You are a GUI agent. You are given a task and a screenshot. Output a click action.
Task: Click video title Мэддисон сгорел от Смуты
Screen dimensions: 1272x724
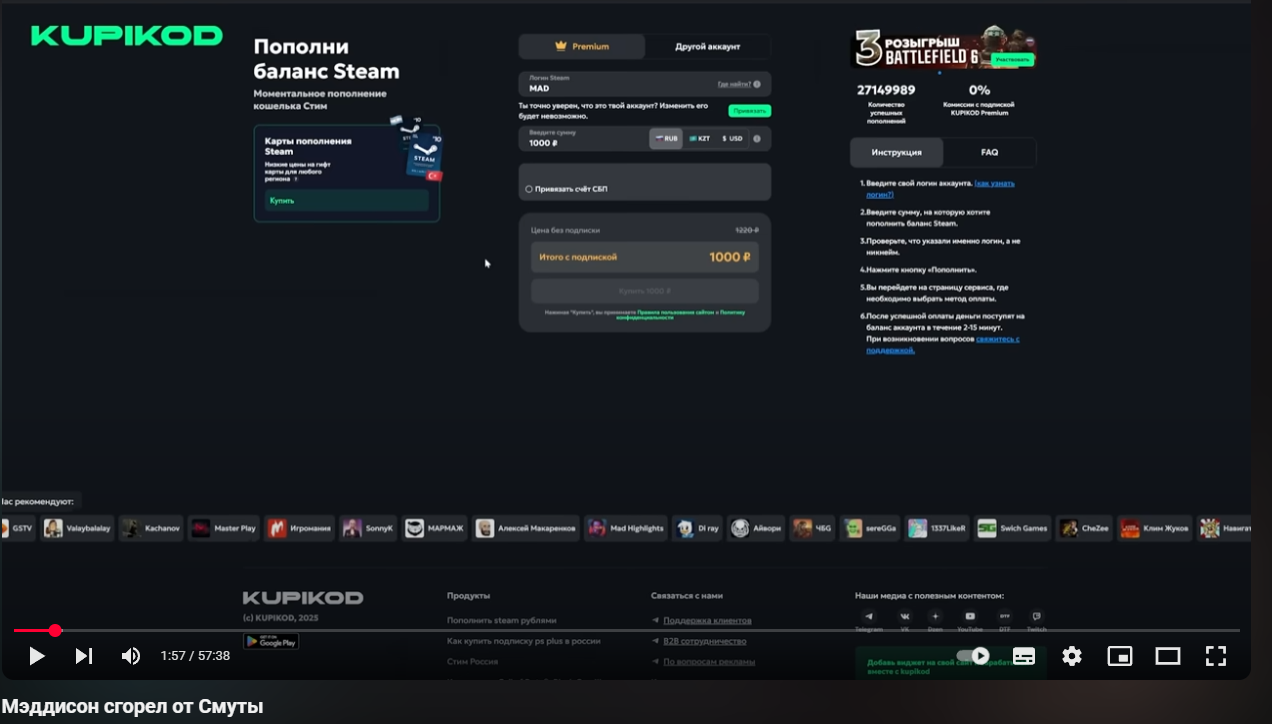[132, 707]
